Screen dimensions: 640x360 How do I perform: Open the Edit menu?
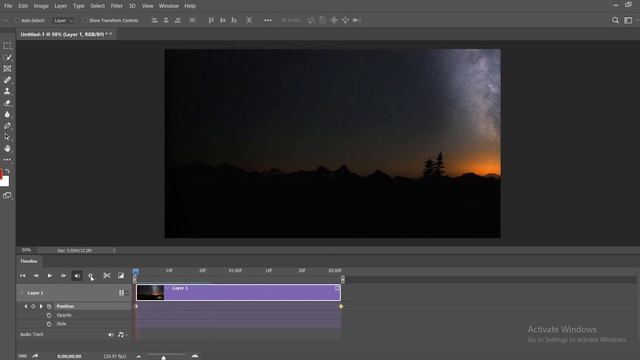pyautogui.click(x=23, y=6)
